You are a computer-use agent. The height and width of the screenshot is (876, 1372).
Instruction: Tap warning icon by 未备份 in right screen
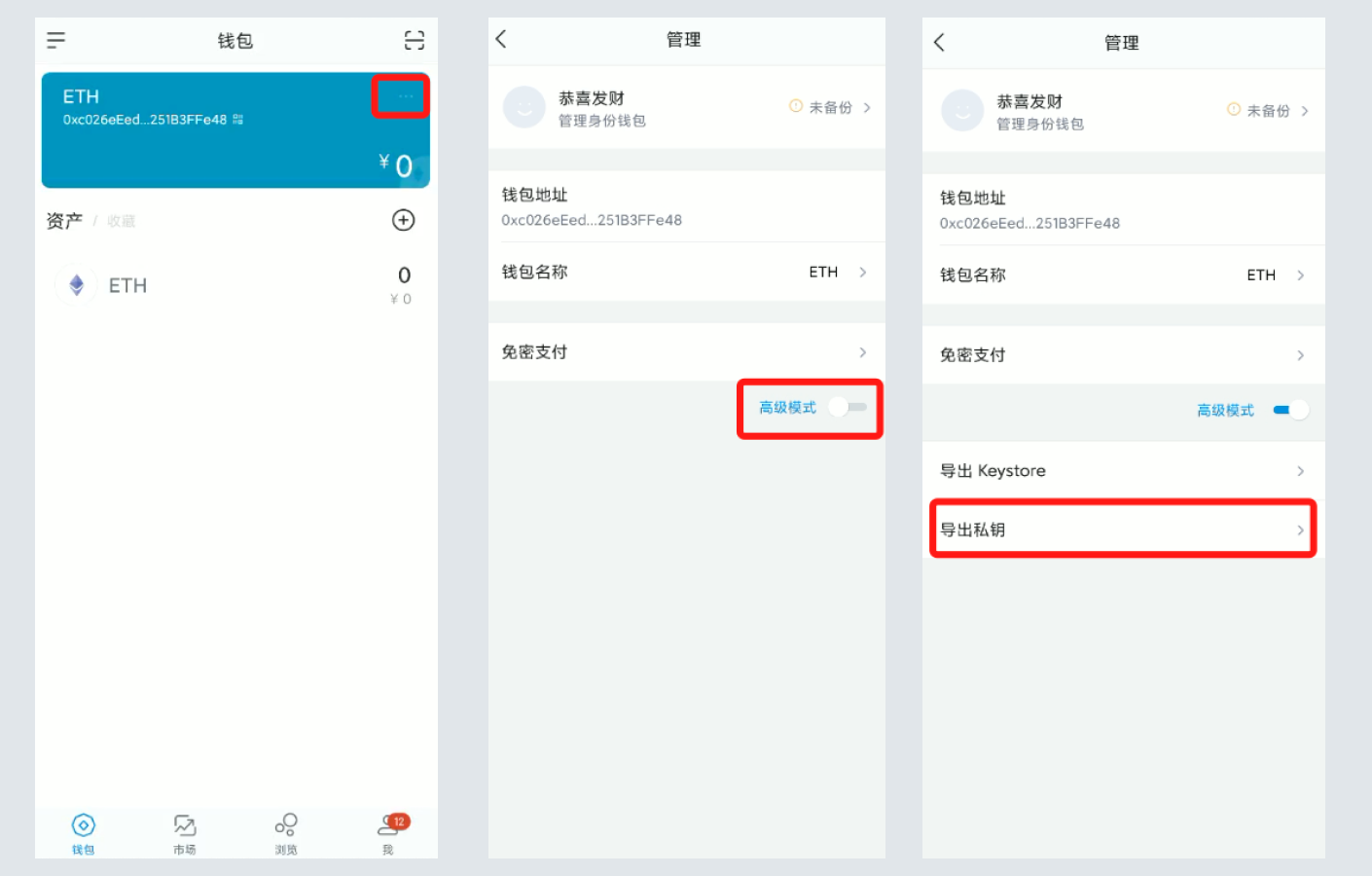1234,109
